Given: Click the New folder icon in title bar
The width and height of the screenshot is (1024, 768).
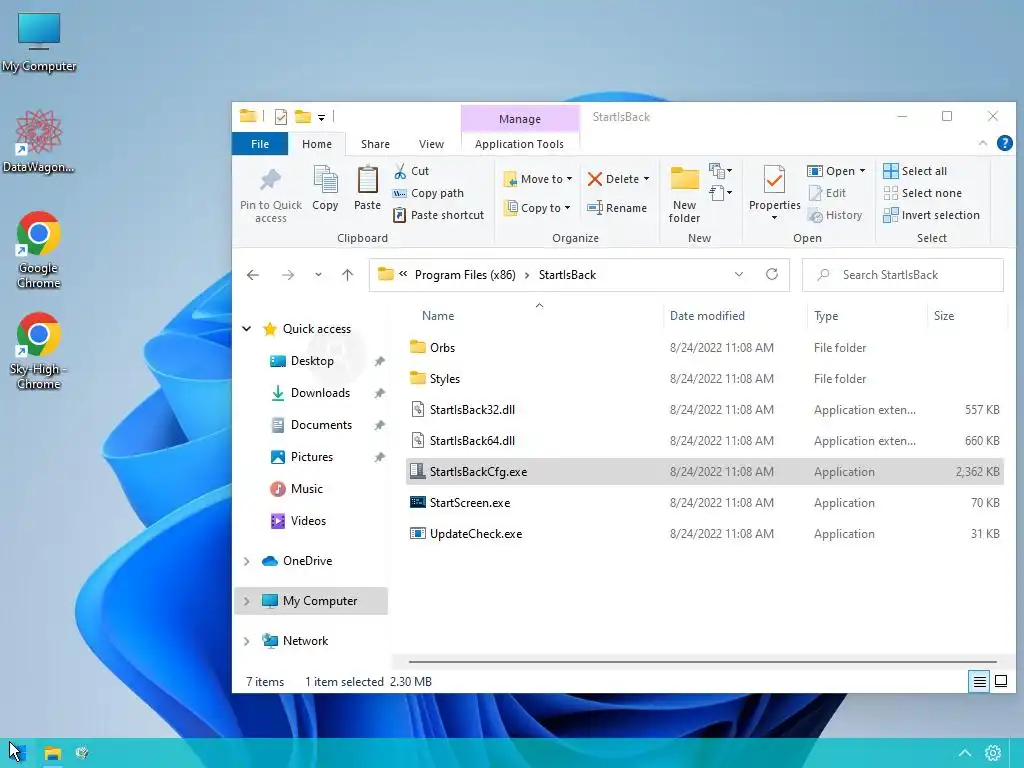Looking at the screenshot, I should 302,117.
